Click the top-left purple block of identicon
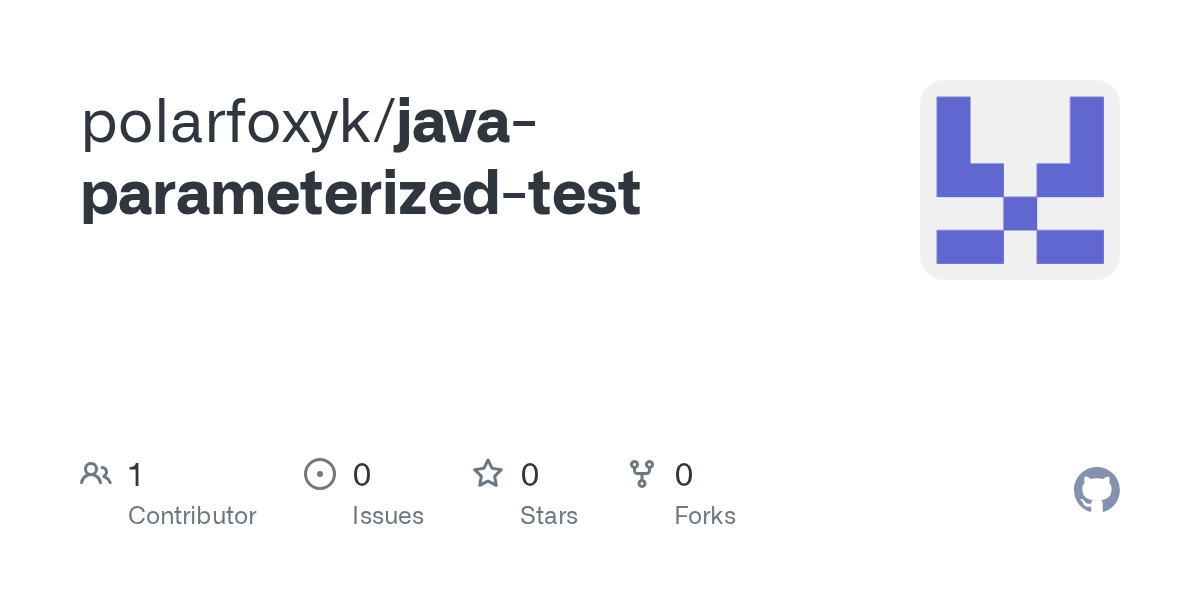1200x600 pixels. tap(953, 130)
